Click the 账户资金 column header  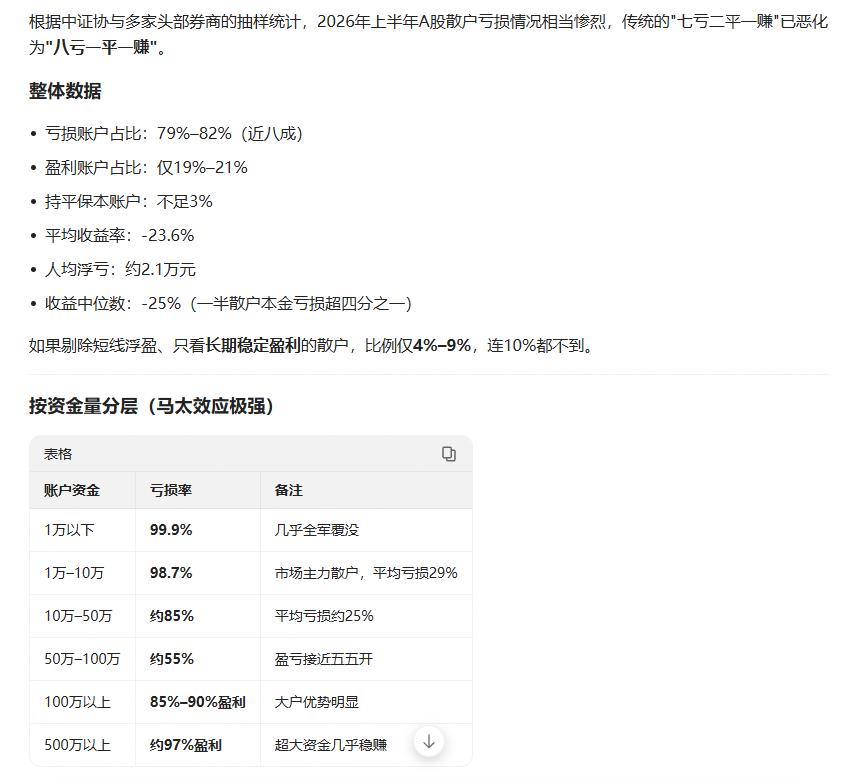coord(72,490)
